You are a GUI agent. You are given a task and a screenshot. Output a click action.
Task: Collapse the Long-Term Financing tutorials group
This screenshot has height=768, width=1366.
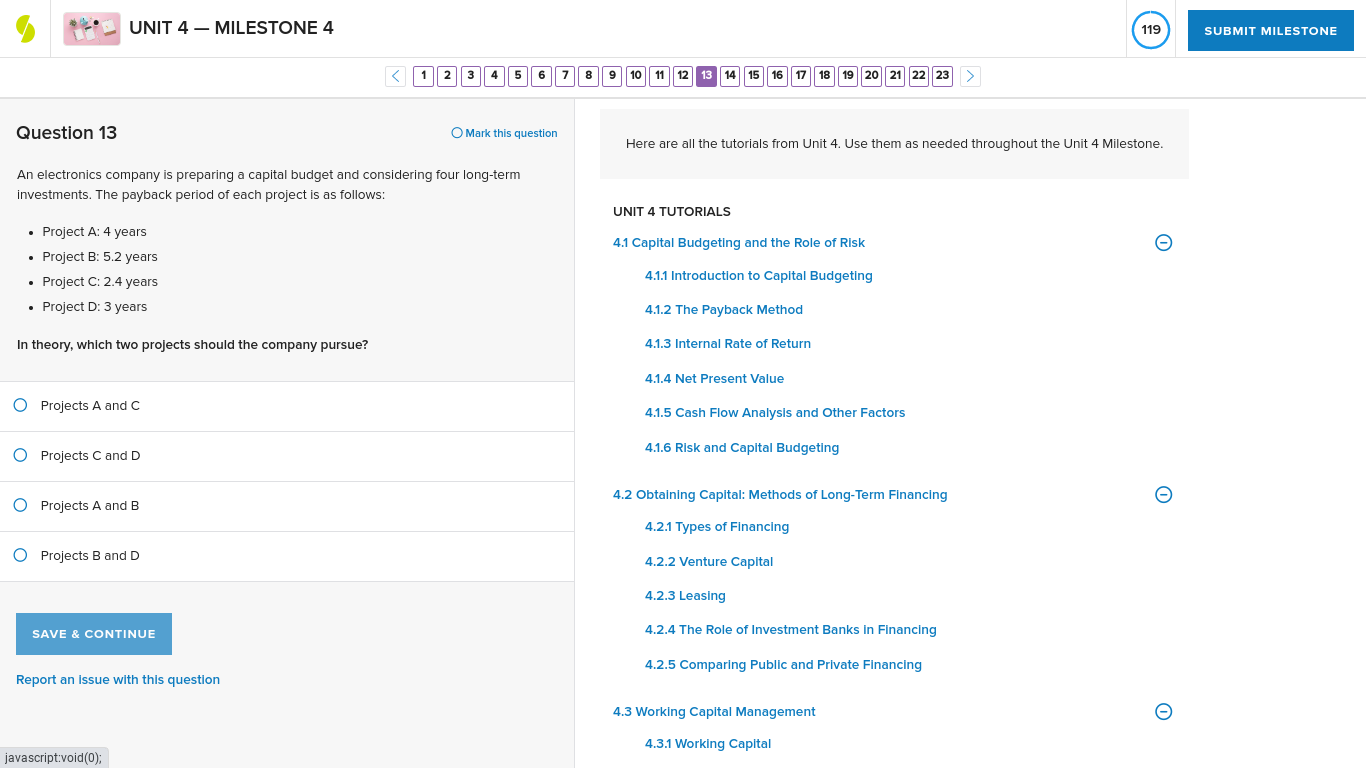click(1163, 494)
